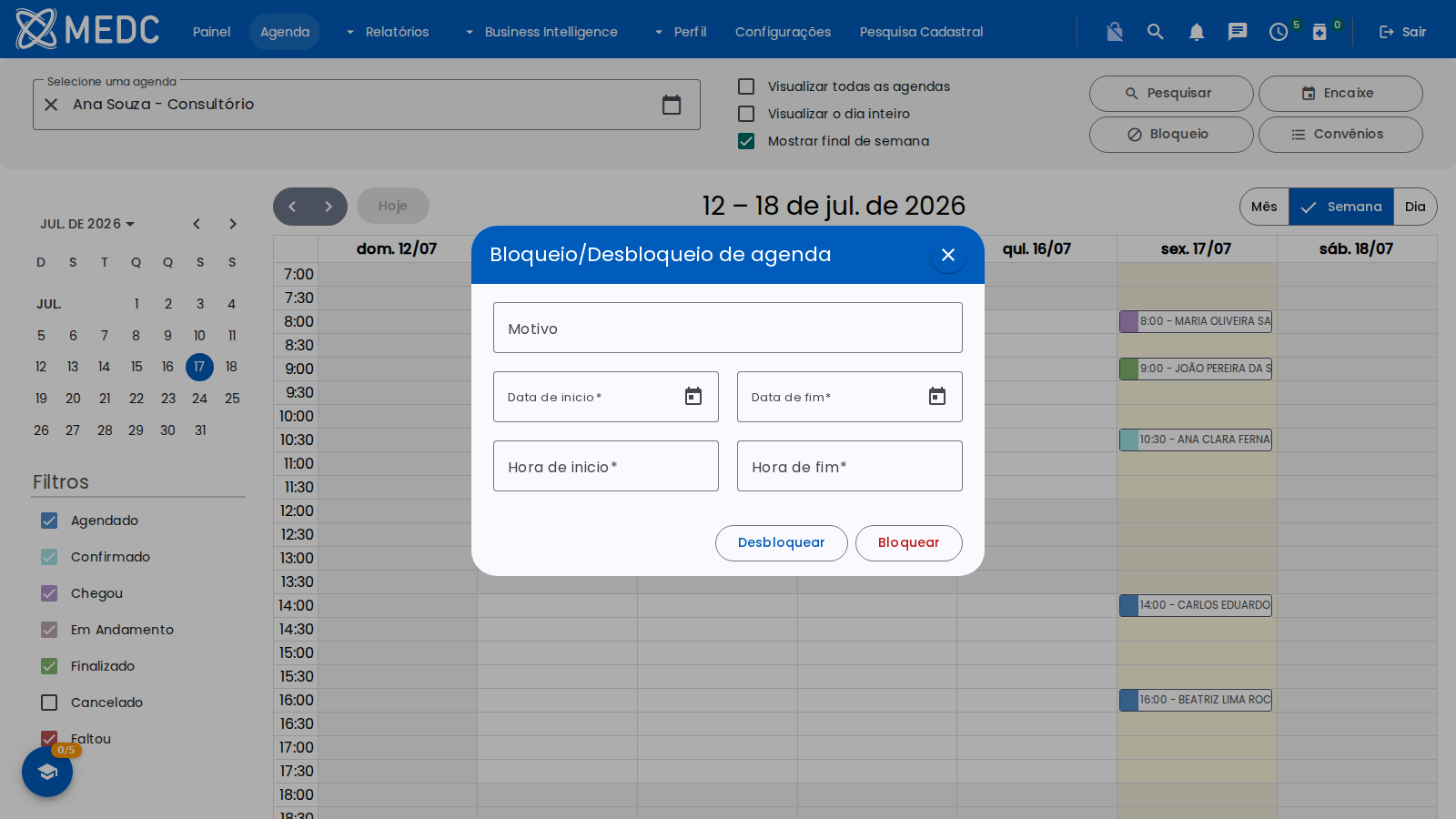Click the sáb. 18/07 column header
This screenshot has height=819, width=1456.
1356,249
